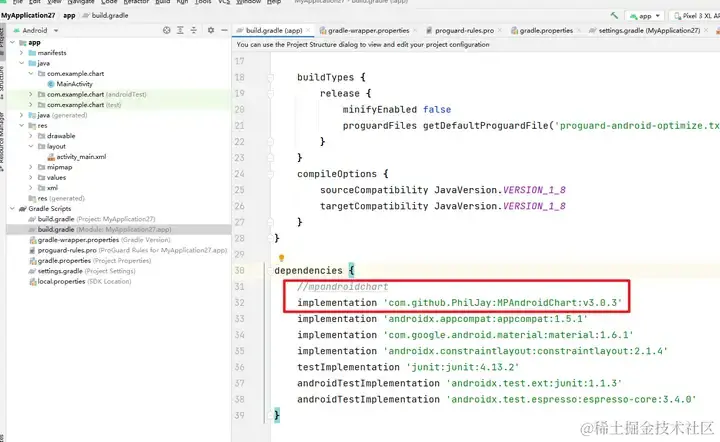The width and height of the screenshot is (720, 442).
Task: Select proguard-rules.pro in Gradle Scripts
Action: coord(128,250)
